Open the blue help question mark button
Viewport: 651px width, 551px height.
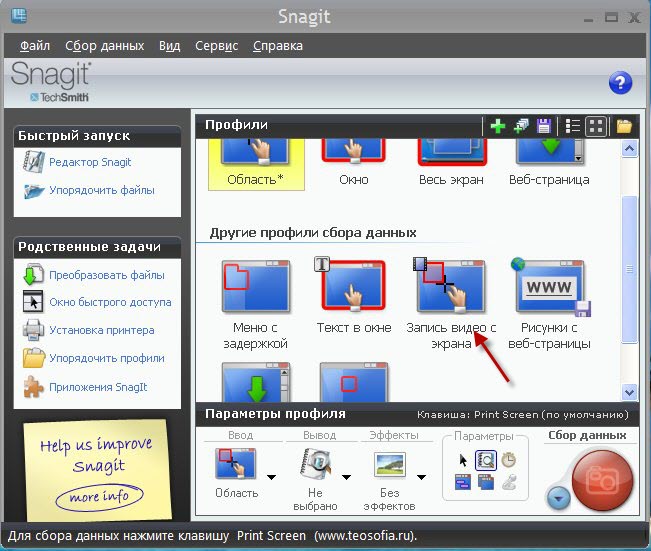click(x=620, y=83)
